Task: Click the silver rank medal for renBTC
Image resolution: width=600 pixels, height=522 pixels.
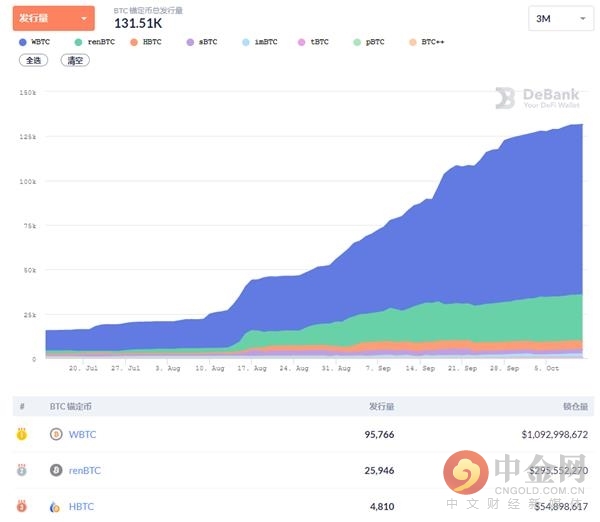Action: (22, 470)
